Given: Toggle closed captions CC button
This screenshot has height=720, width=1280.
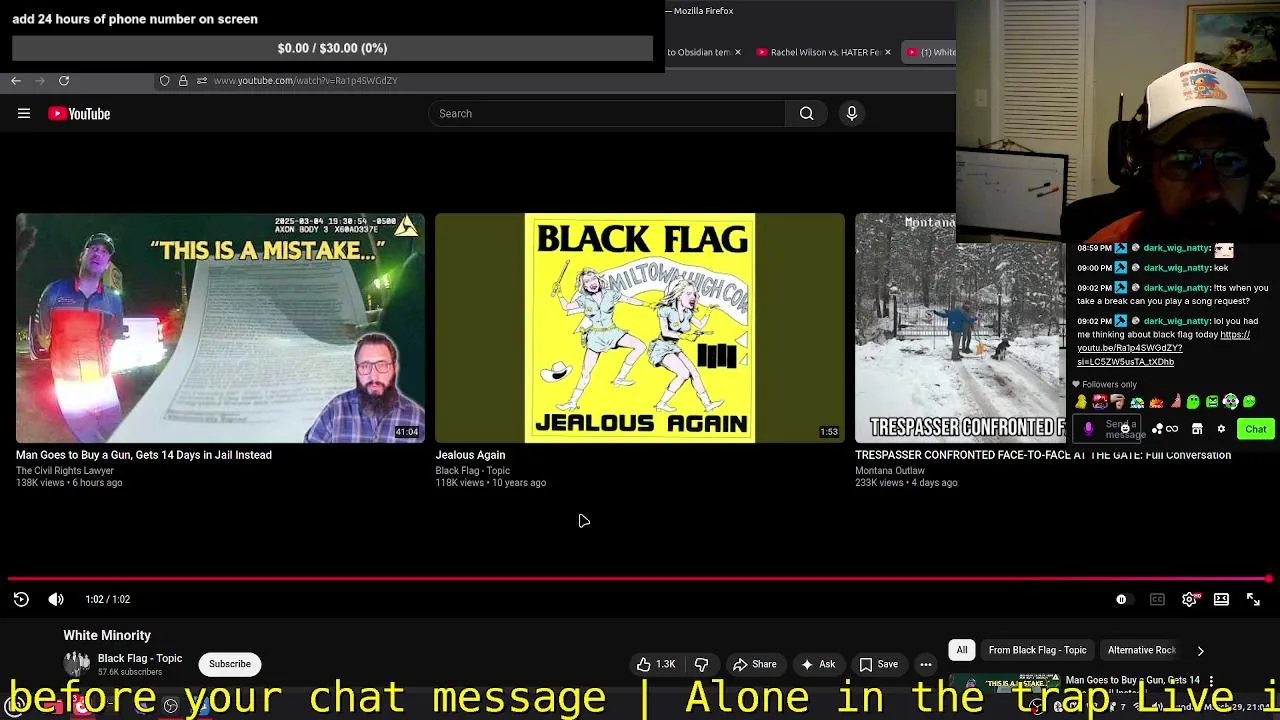Looking at the screenshot, I should pyautogui.click(x=1157, y=599).
